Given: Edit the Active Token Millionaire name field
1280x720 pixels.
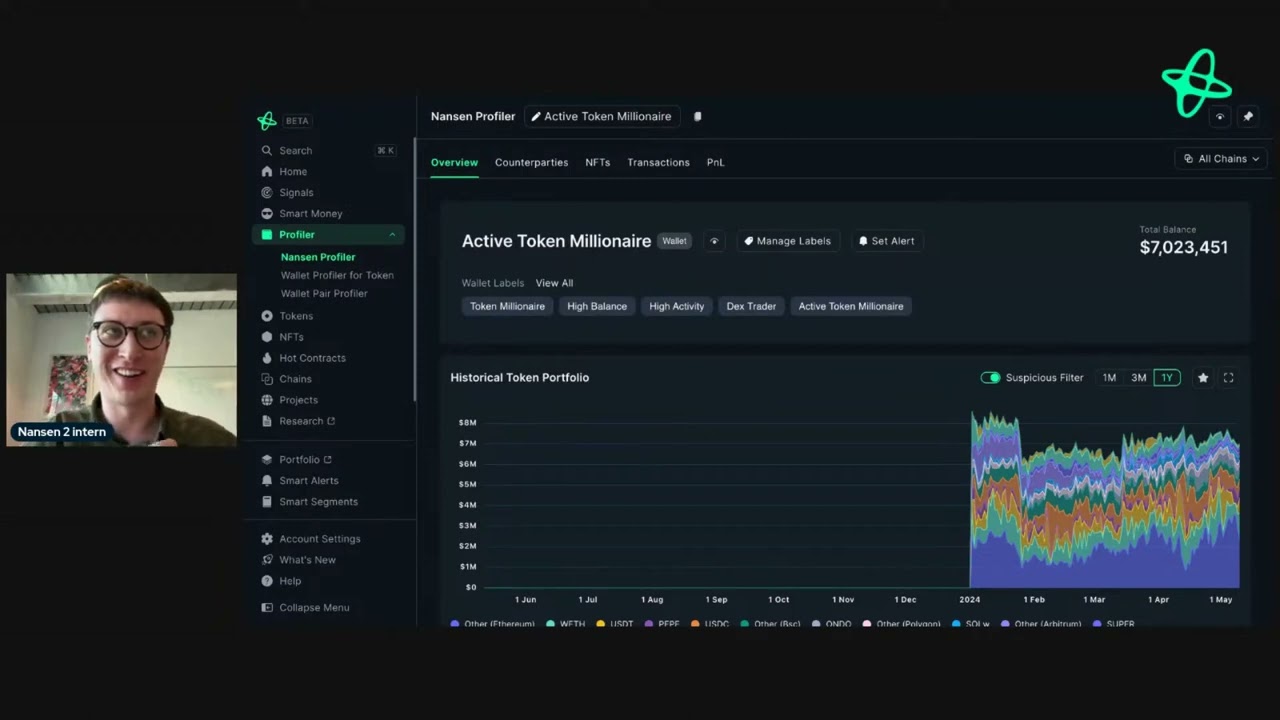Looking at the screenshot, I should click(601, 117).
